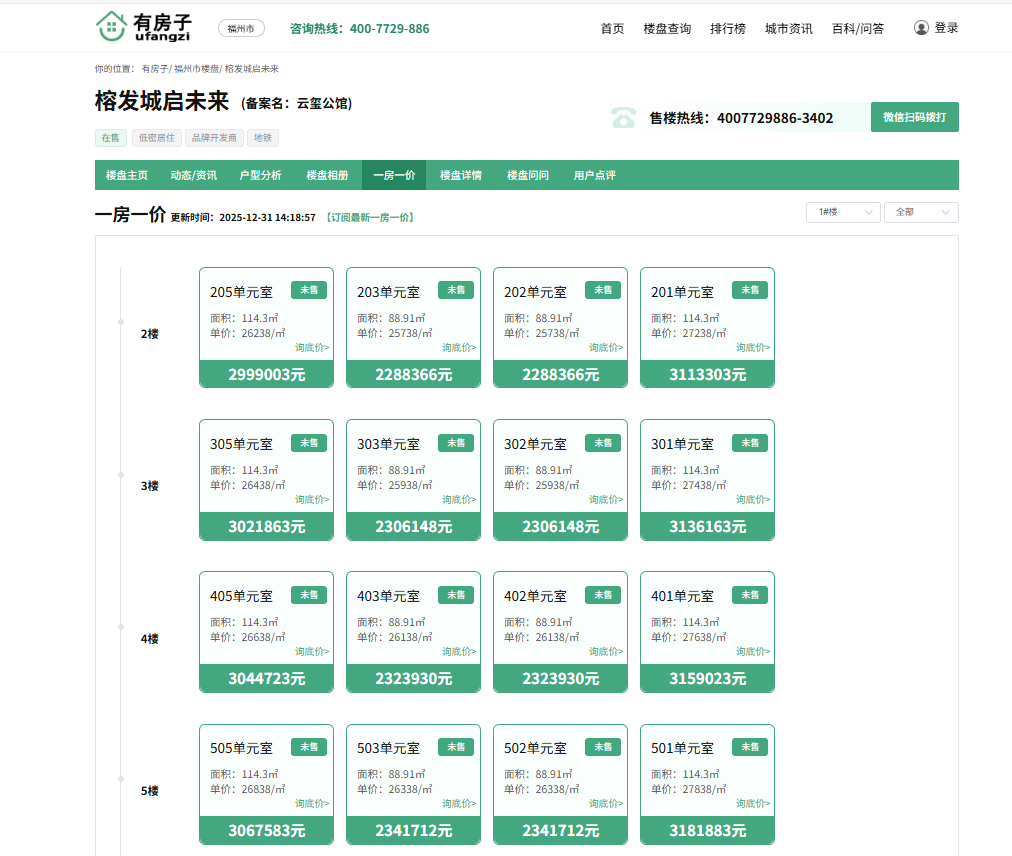Image resolution: width=1012 pixels, height=856 pixels.
Task: Open the 楼盘相册 tab
Action: click(x=327, y=175)
